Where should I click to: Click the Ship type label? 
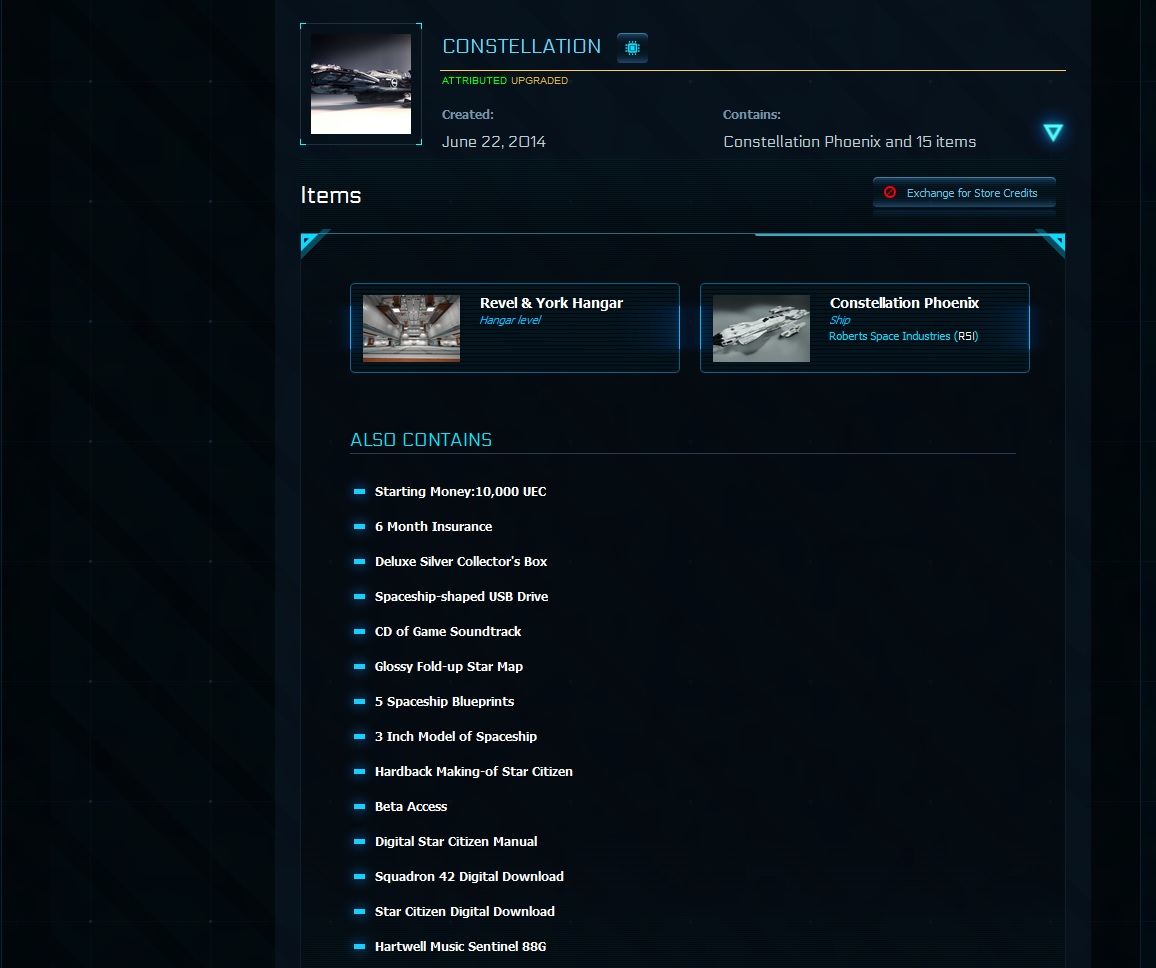point(840,320)
